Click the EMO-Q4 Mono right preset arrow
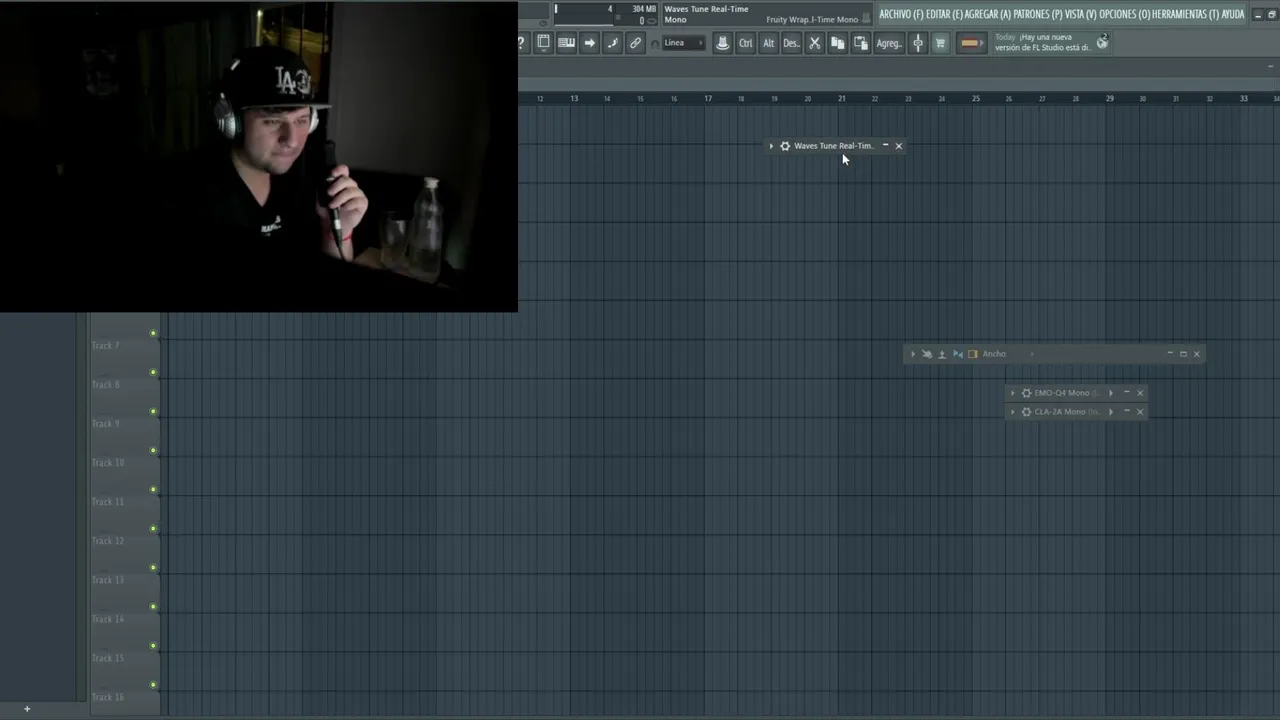 coord(1110,393)
